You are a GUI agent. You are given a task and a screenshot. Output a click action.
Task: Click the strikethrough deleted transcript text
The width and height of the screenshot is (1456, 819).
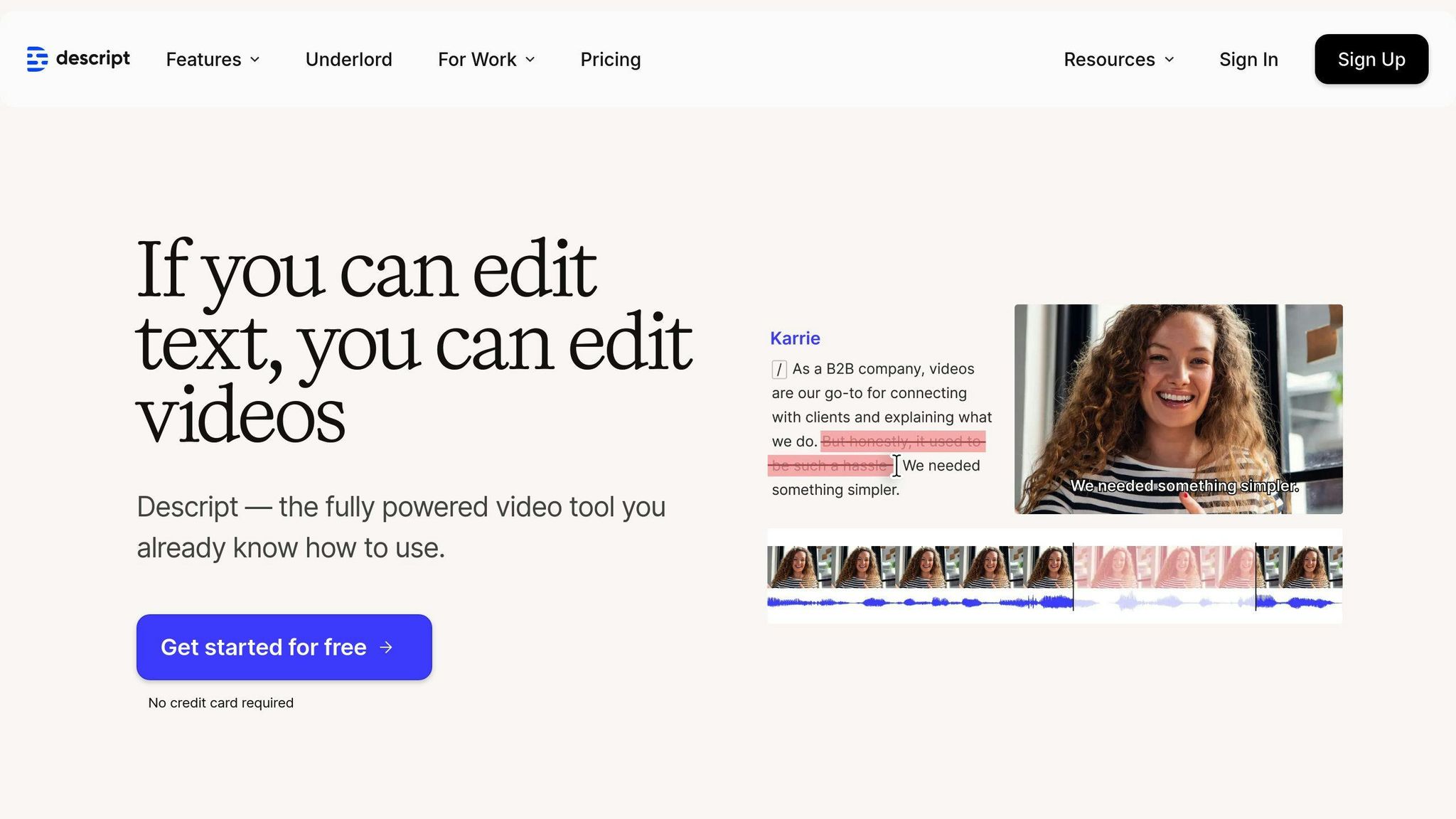tap(903, 441)
